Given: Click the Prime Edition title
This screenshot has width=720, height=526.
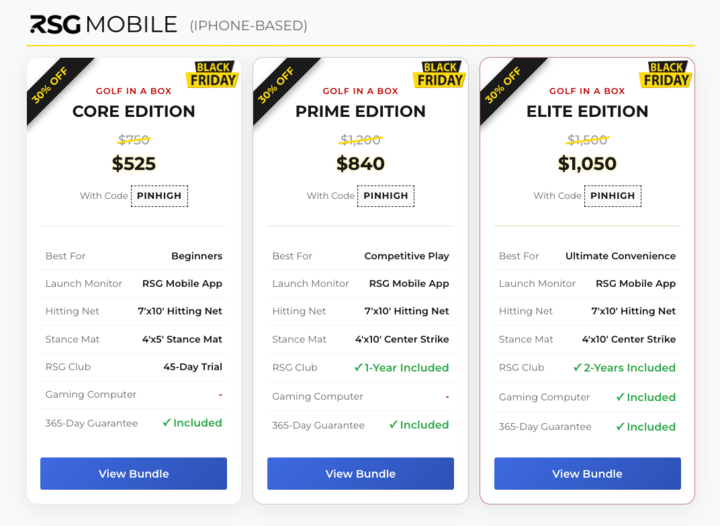Looking at the screenshot, I should (360, 112).
